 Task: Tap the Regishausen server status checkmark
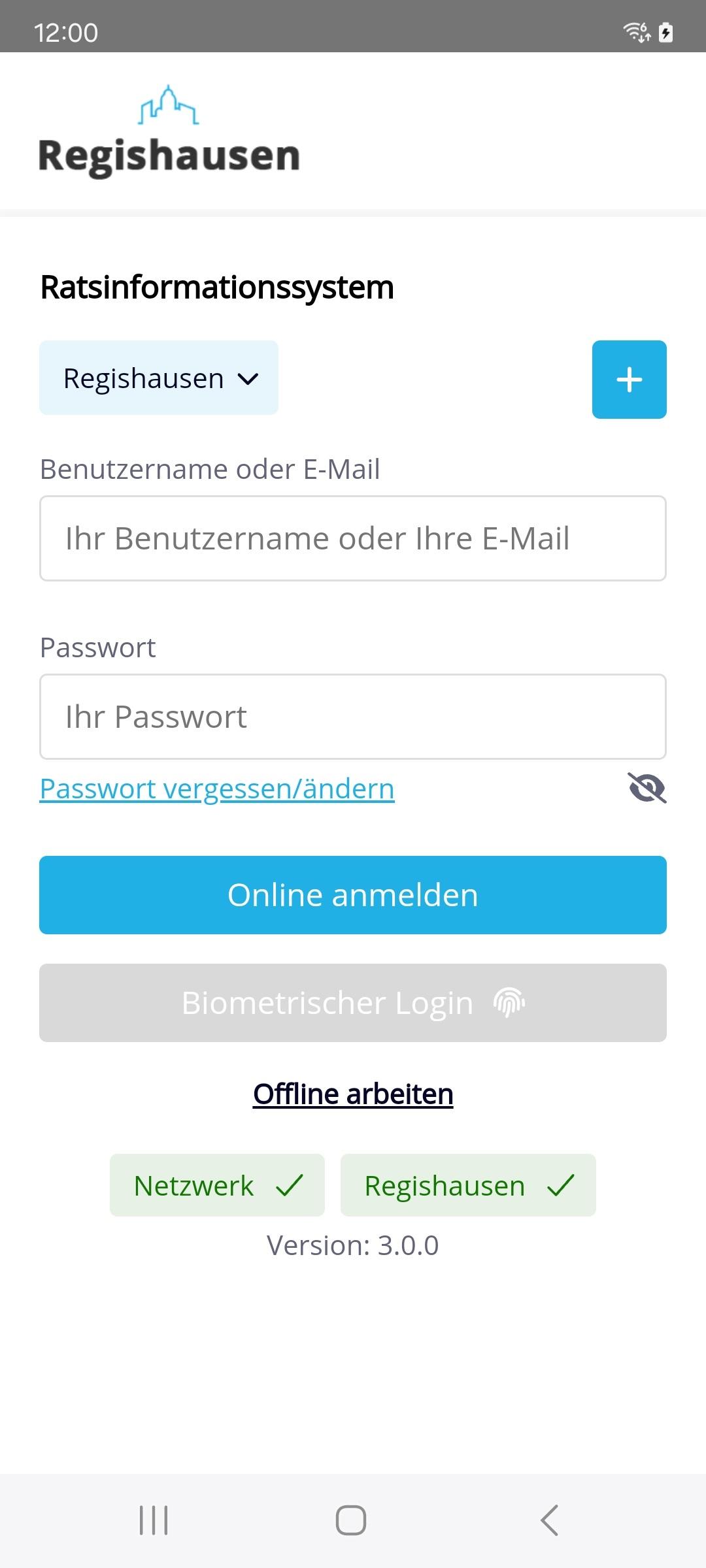560,1185
